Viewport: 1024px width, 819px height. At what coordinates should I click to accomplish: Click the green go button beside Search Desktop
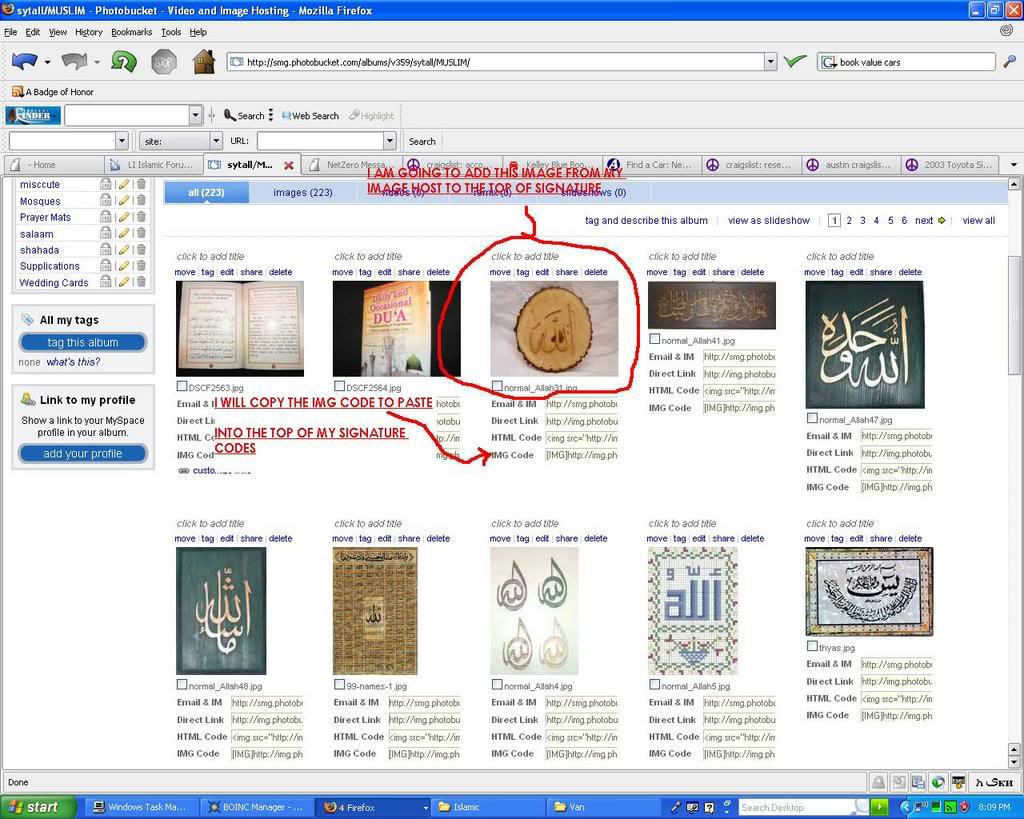880,807
